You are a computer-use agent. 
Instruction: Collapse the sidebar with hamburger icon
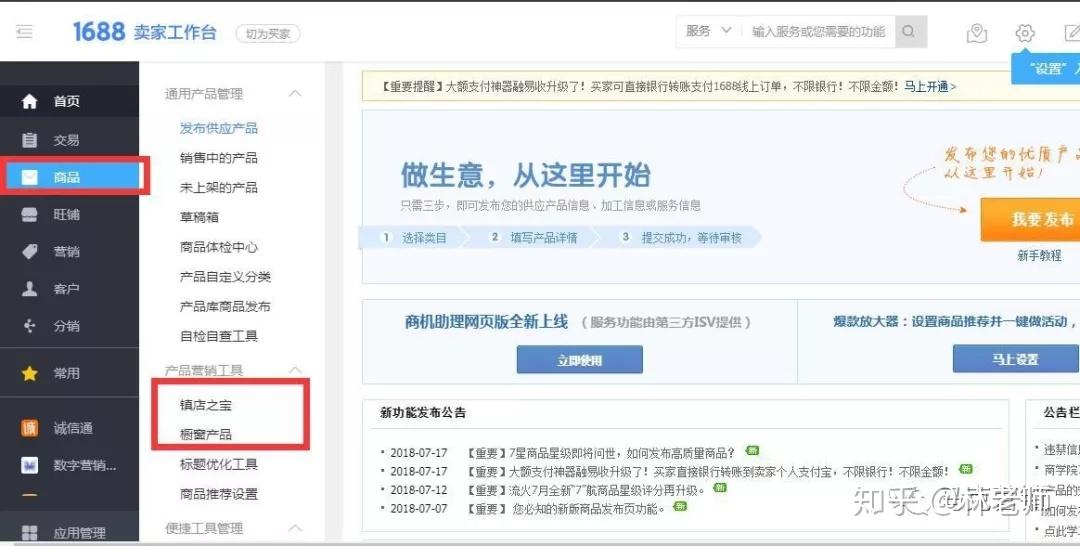25,32
